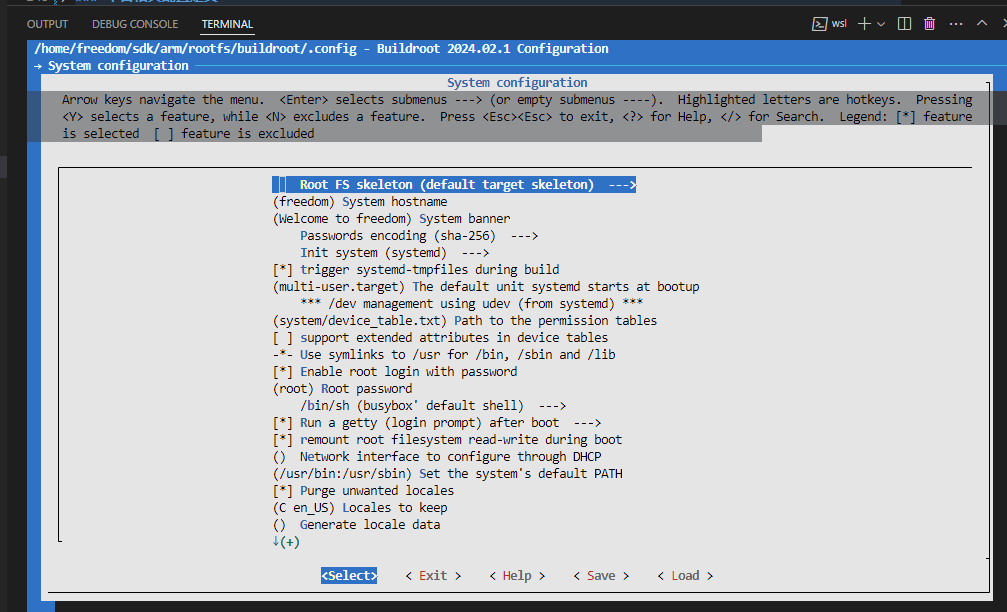Kill terminal with trash icon
This screenshot has width=1007, height=612.
[929, 24]
